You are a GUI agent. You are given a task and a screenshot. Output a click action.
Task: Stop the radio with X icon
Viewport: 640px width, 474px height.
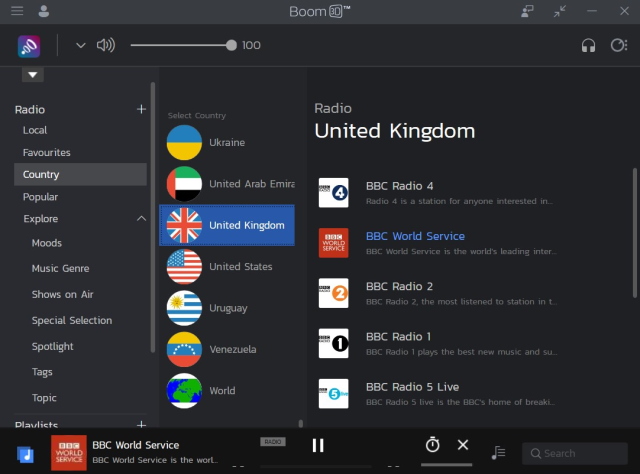coord(463,445)
